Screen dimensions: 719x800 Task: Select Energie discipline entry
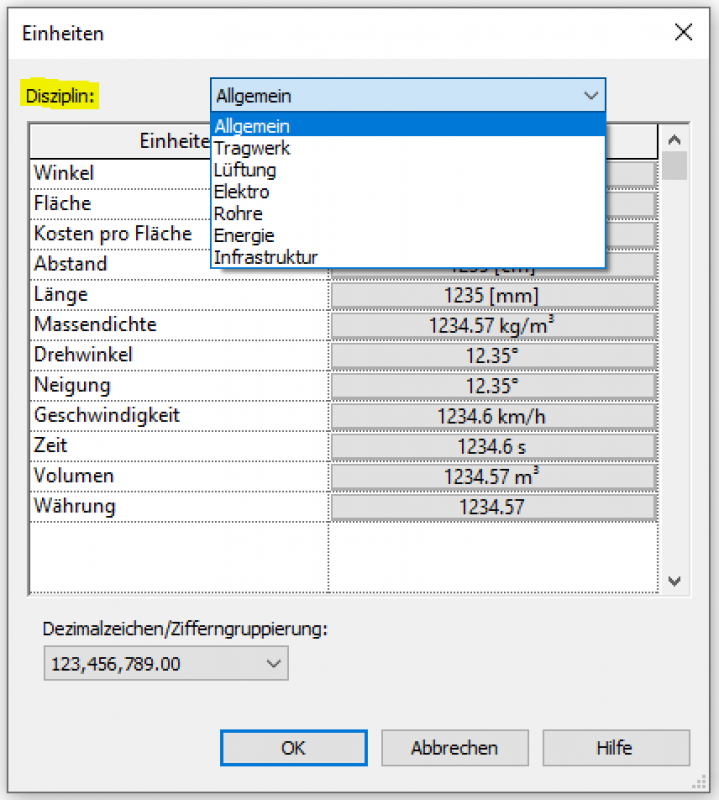tap(244, 236)
